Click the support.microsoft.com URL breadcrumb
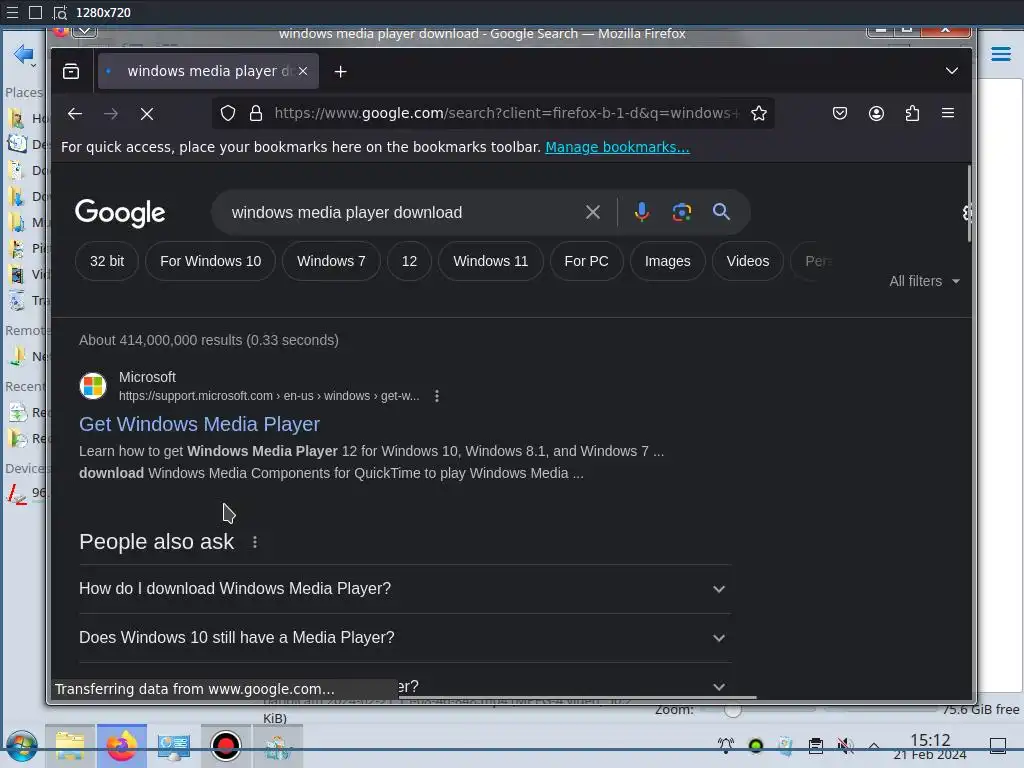 coord(268,396)
